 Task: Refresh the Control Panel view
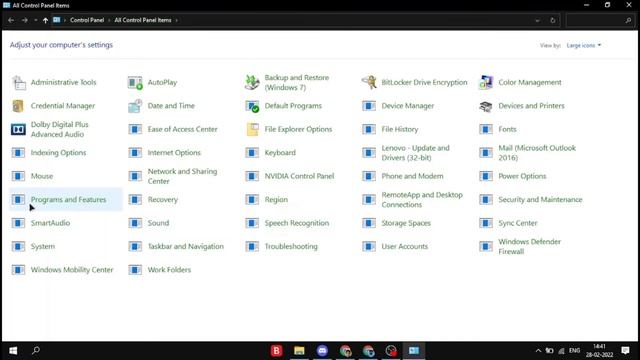(553, 20)
